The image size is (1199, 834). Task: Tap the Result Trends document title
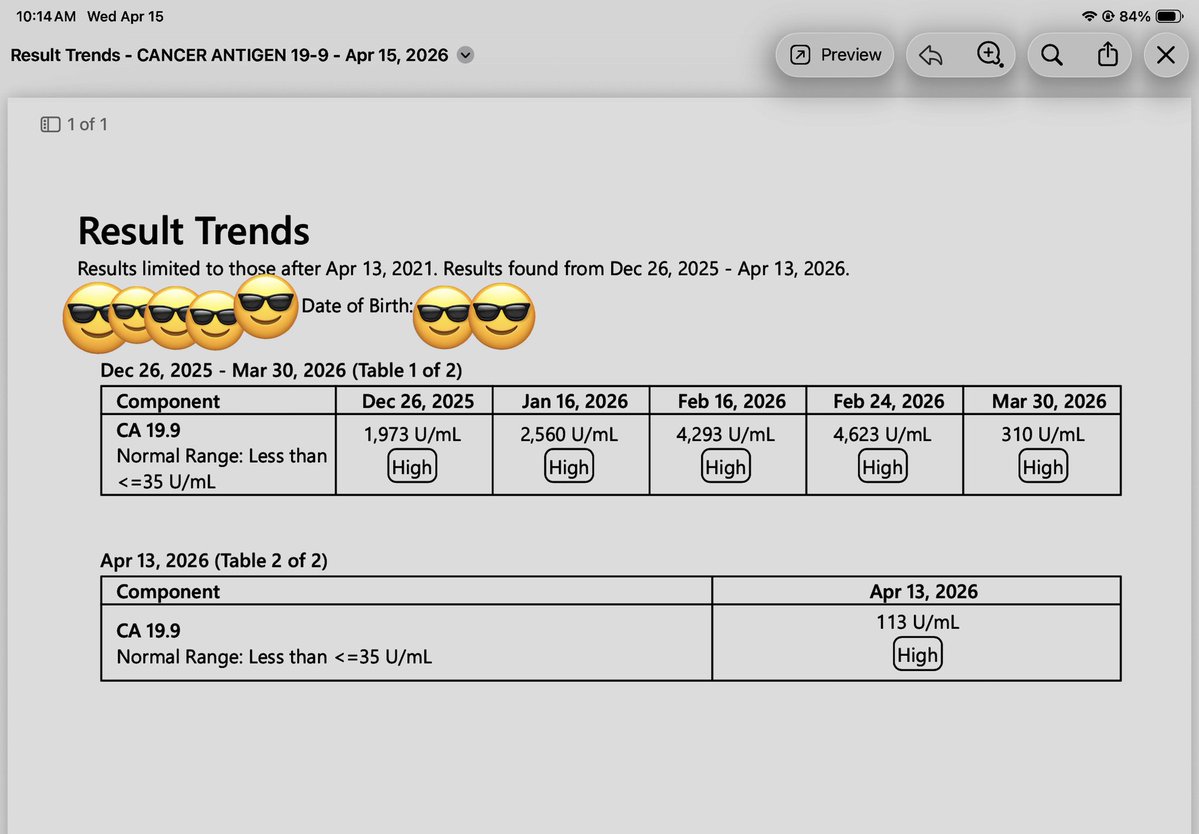point(229,55)
